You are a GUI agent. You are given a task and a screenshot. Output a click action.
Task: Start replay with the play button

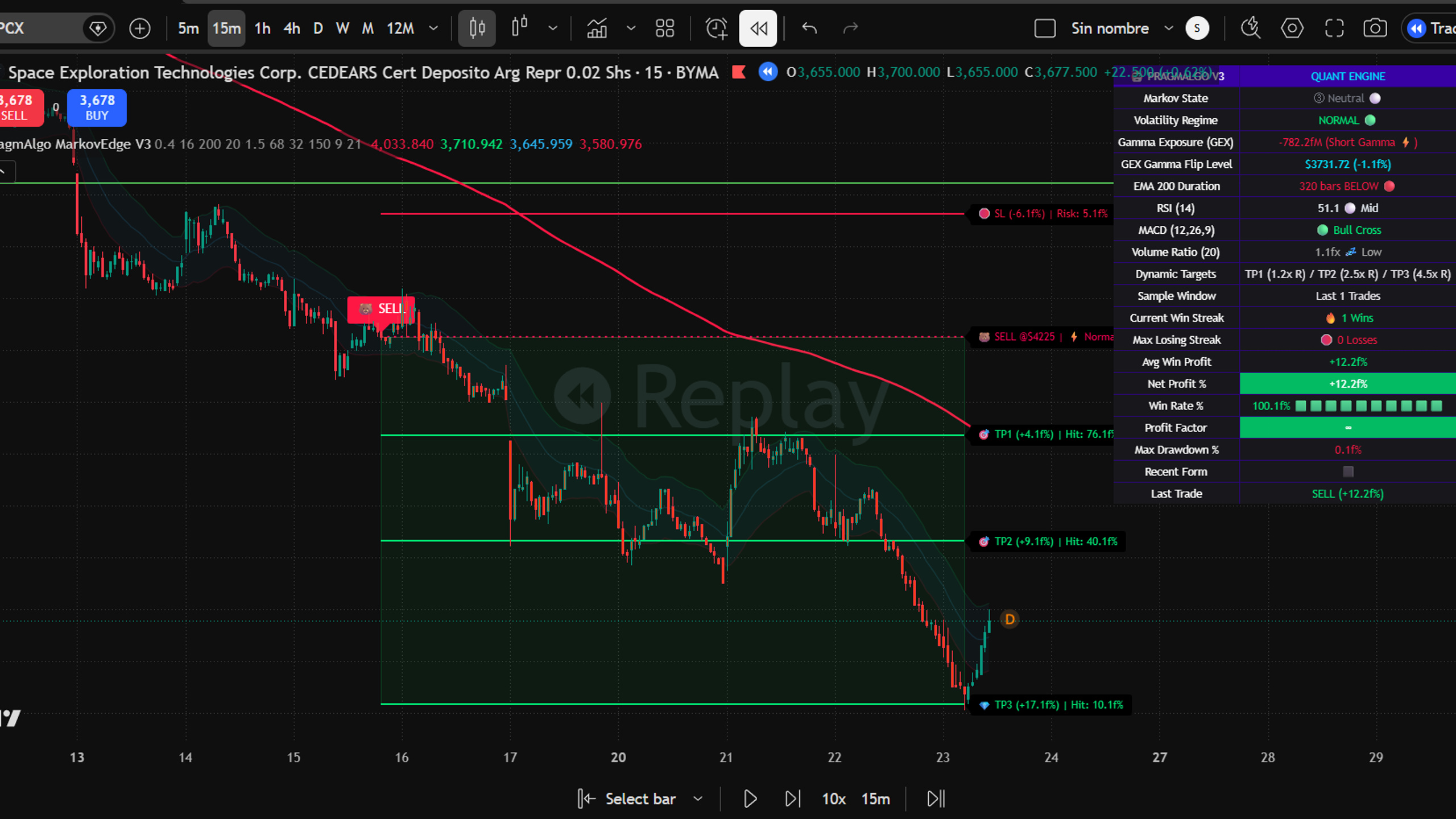pyautogui.click(x=750, y=799)
